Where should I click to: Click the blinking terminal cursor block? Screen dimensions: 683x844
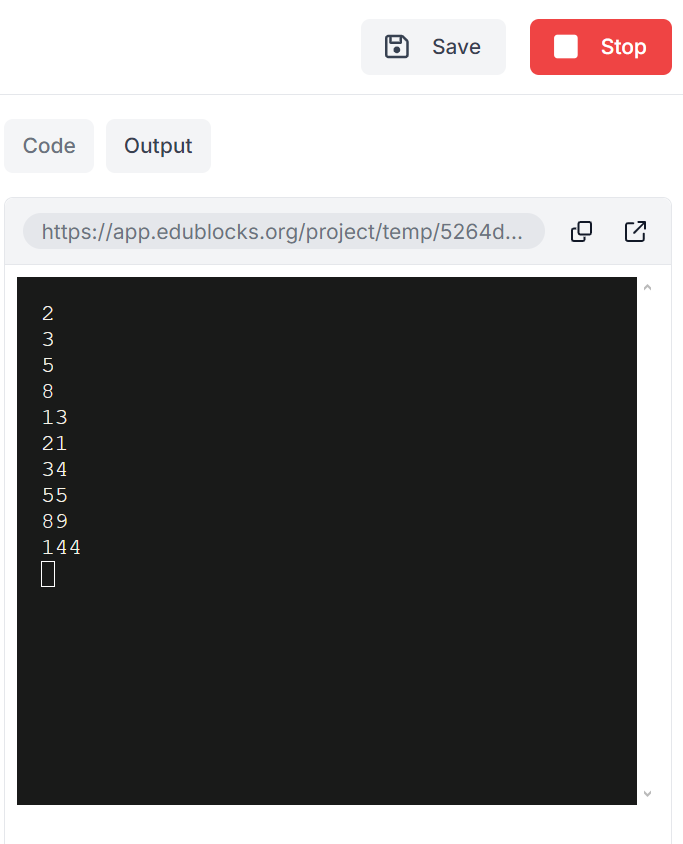(x=48, y=574)
